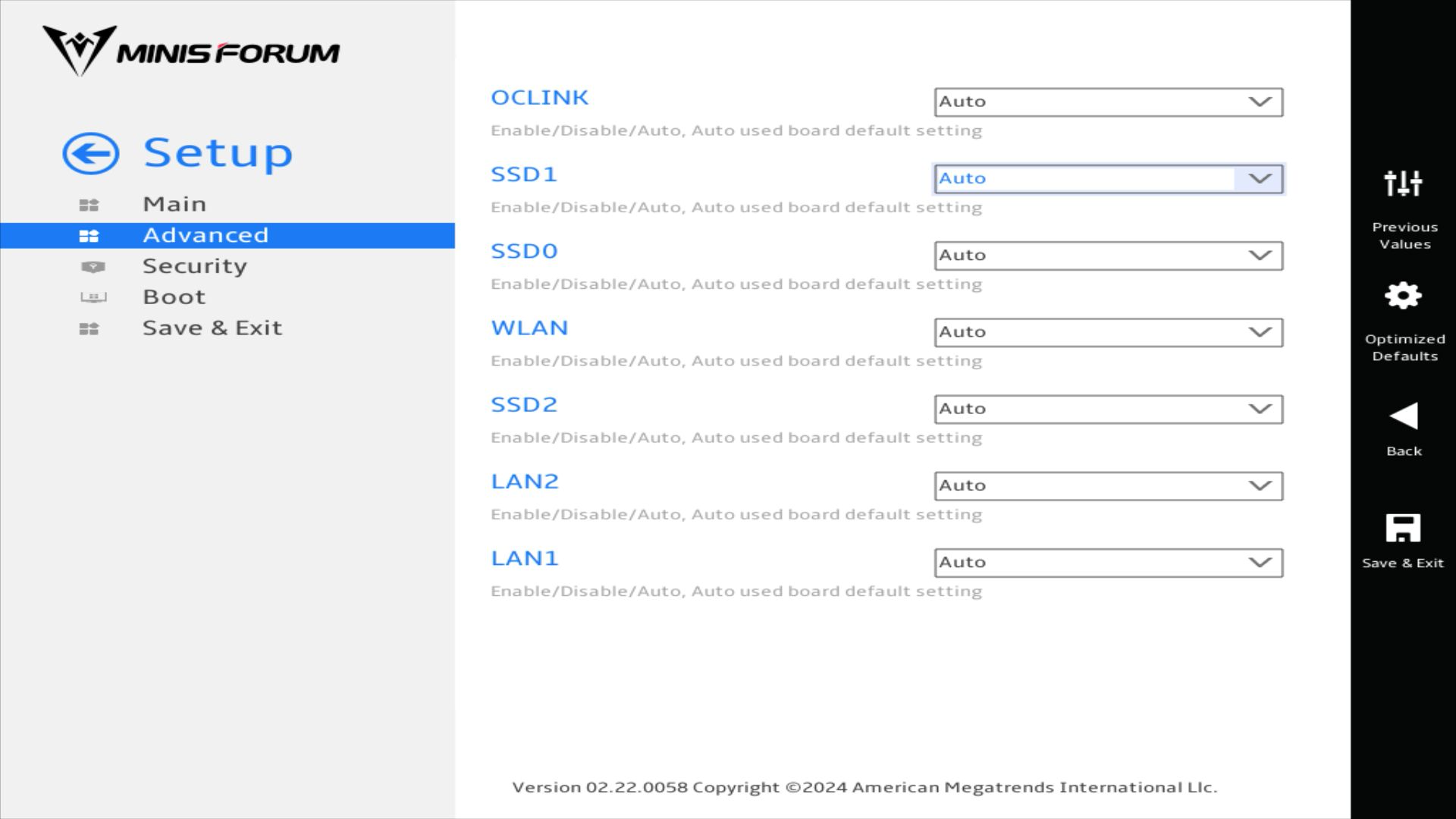
Task: Click the icon next to Boot
Action: click(93, 297)
